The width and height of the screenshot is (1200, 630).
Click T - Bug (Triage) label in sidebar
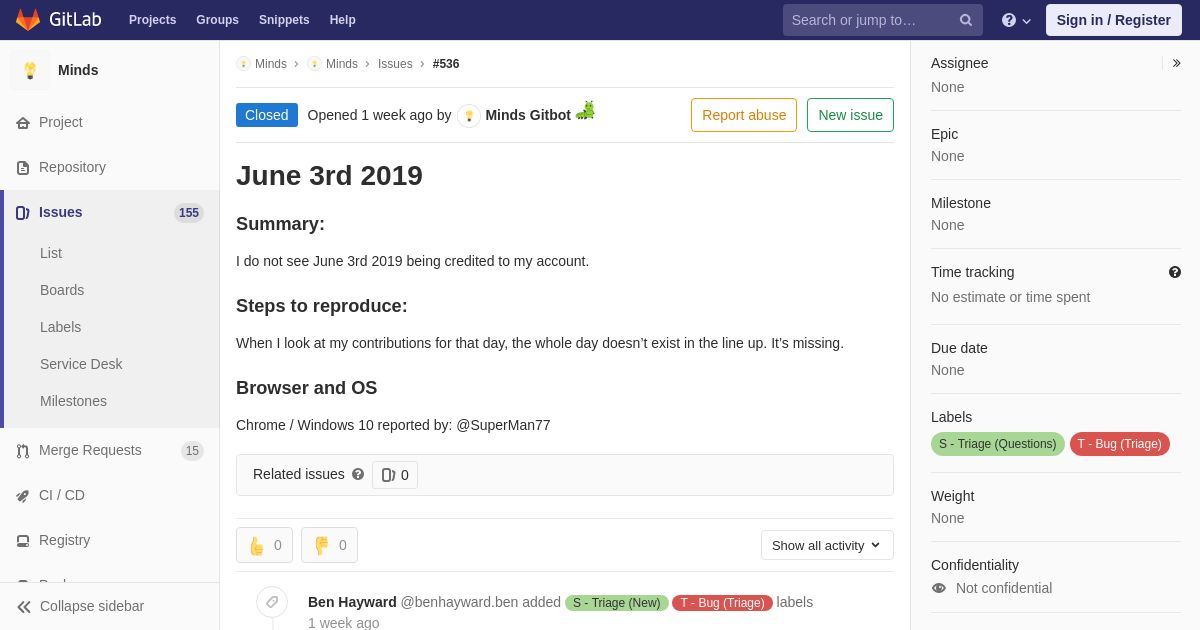coord(1119,444)
